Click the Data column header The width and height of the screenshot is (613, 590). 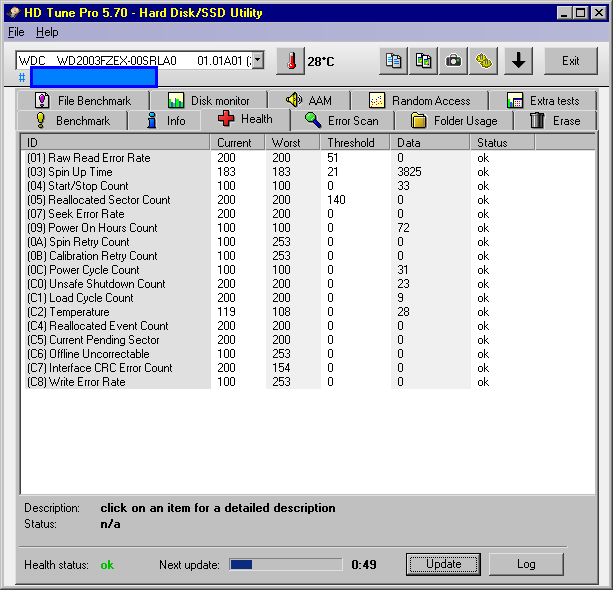tap(430, 143)
